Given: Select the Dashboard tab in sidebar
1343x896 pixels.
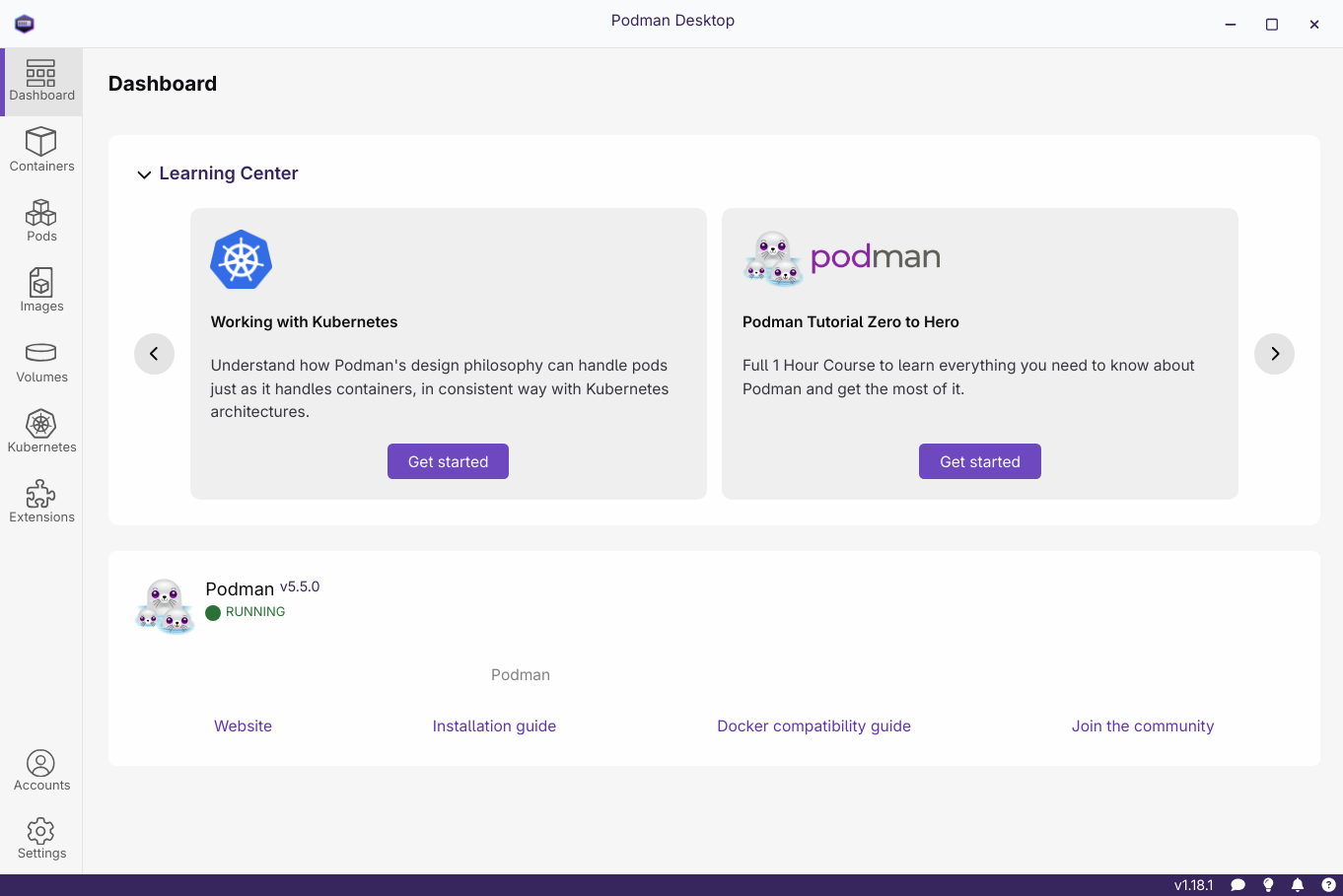Looking at the screenshot, I should tap(41, 81).
